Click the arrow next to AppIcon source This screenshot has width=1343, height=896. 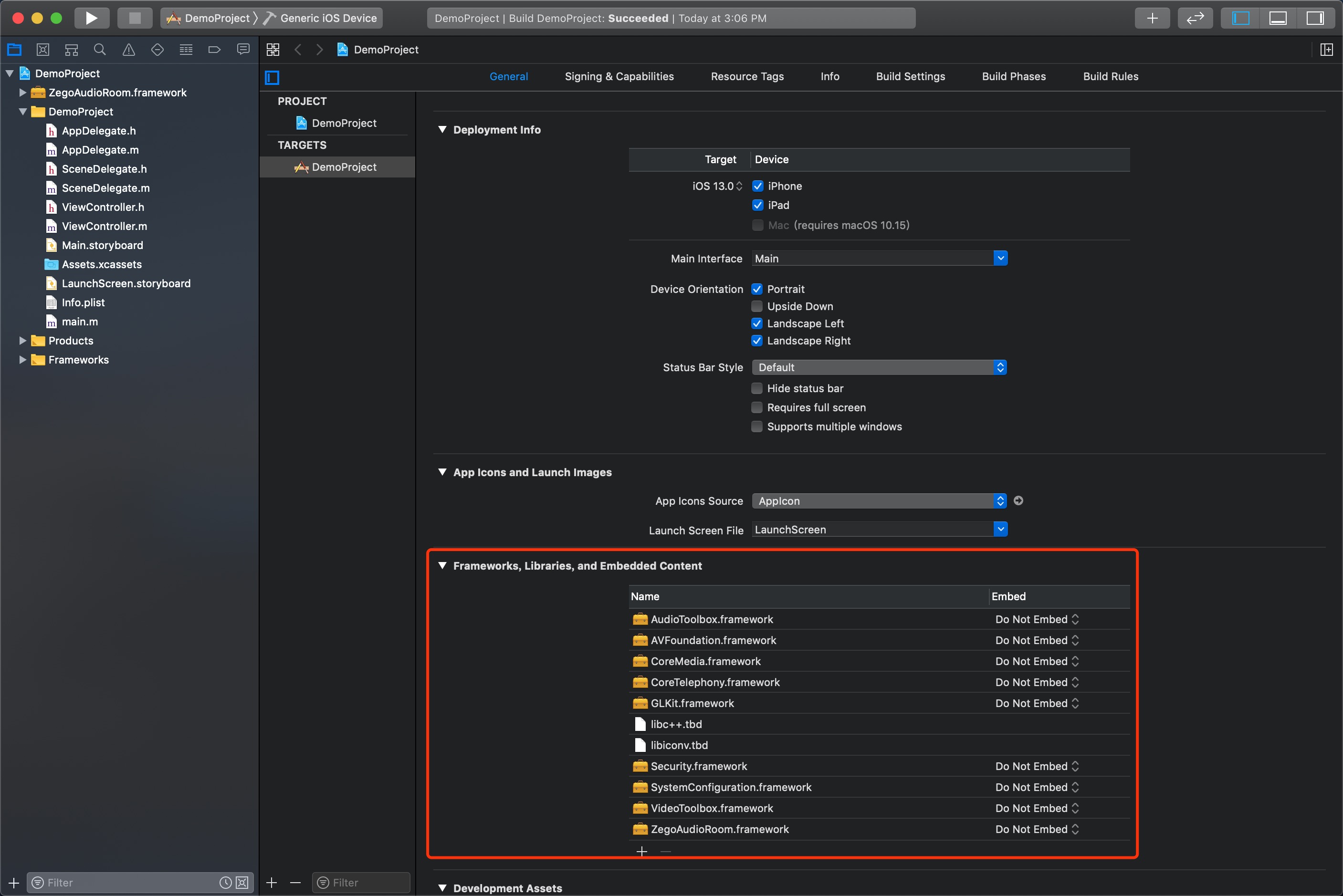point(1018,500)
